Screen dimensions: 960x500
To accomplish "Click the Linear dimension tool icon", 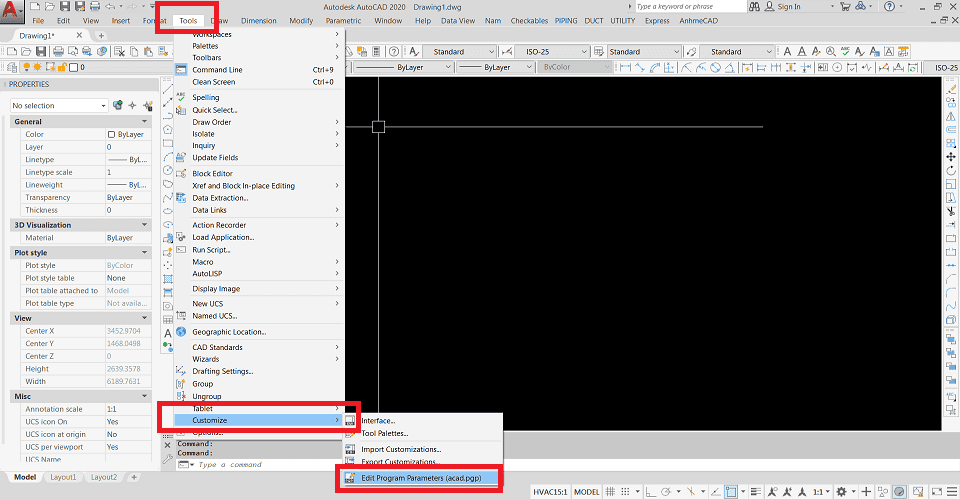I will [625, 67].
